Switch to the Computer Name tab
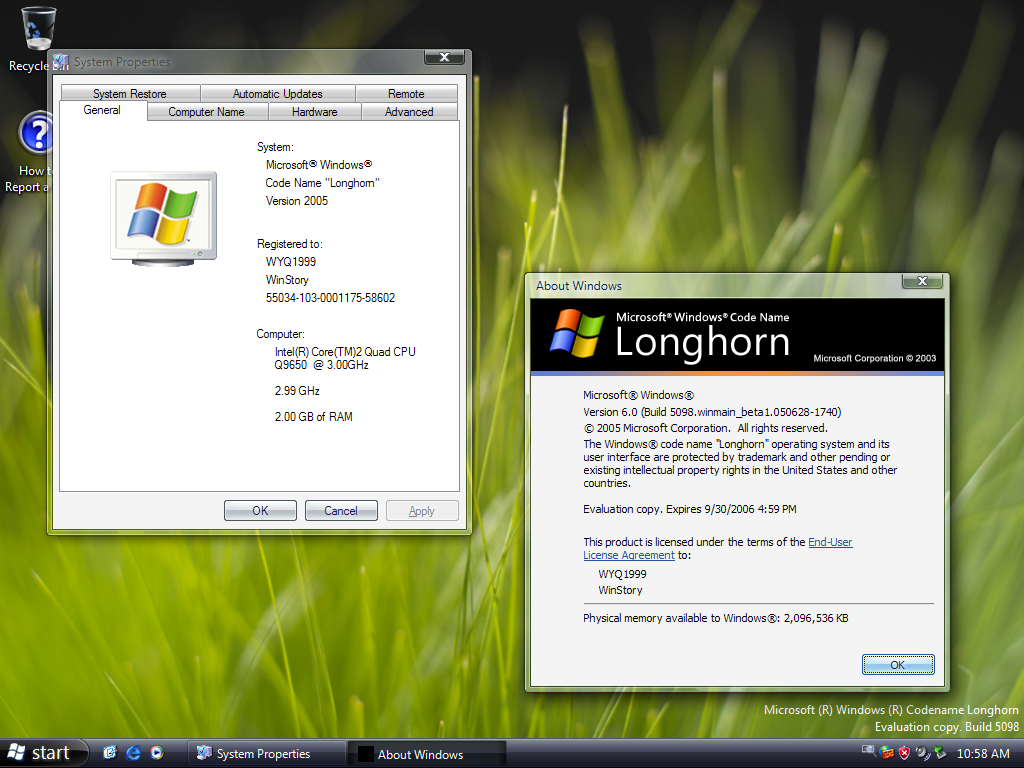 coord(207,112)
